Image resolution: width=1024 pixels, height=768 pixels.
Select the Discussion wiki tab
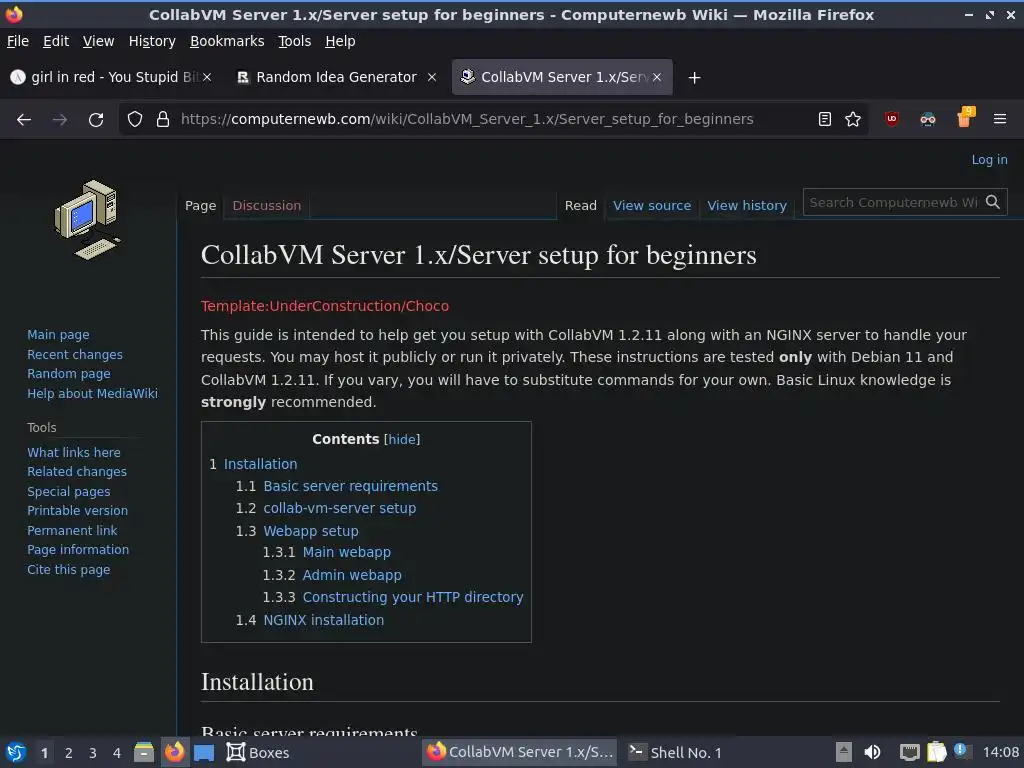click(x=266, y=206)
